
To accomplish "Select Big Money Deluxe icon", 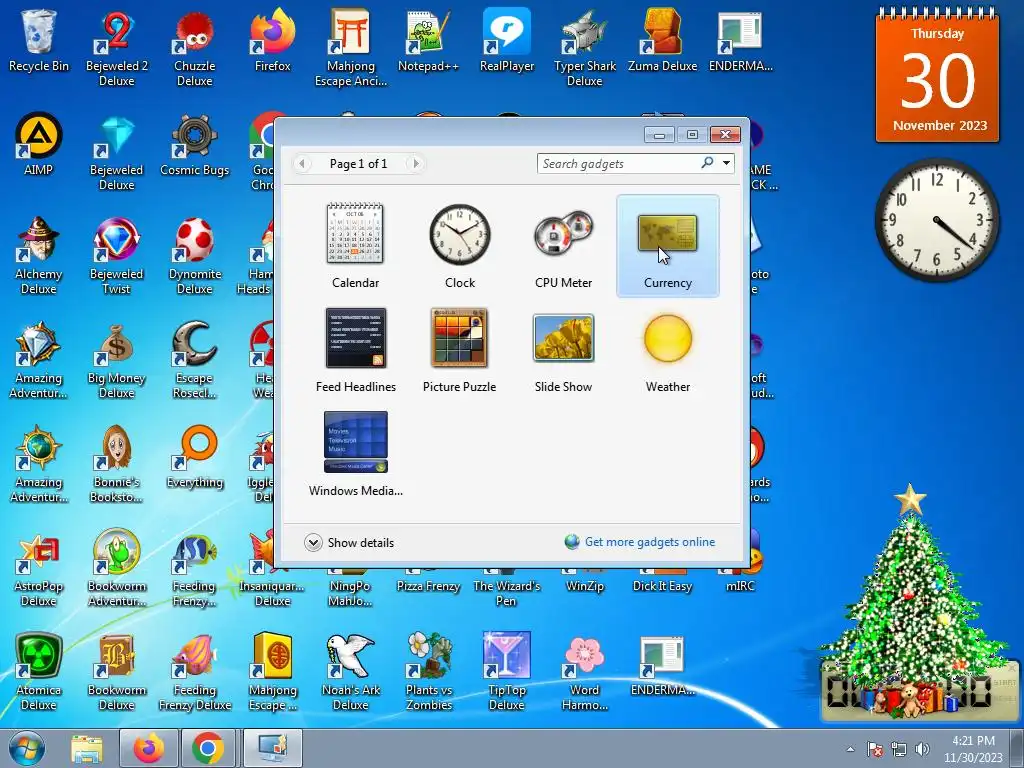I will tap(117, 360).
